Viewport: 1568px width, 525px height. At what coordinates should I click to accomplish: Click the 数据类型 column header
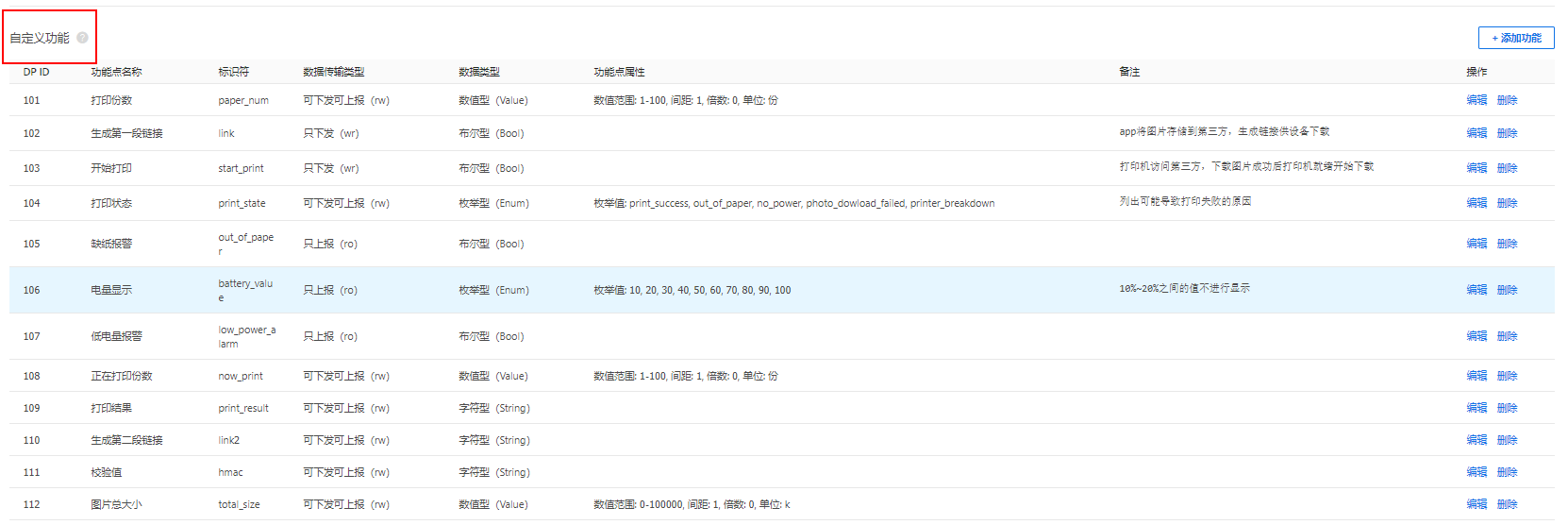point(479,72)
